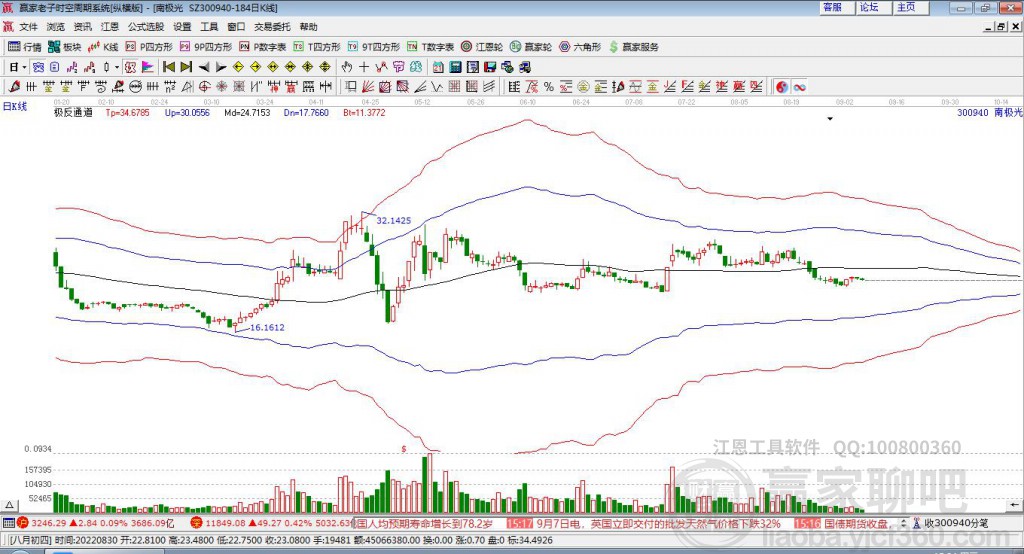Click the Tp=34.6785 value
Viewport: 1024px width, 554px height.
[x=127, y=112]
